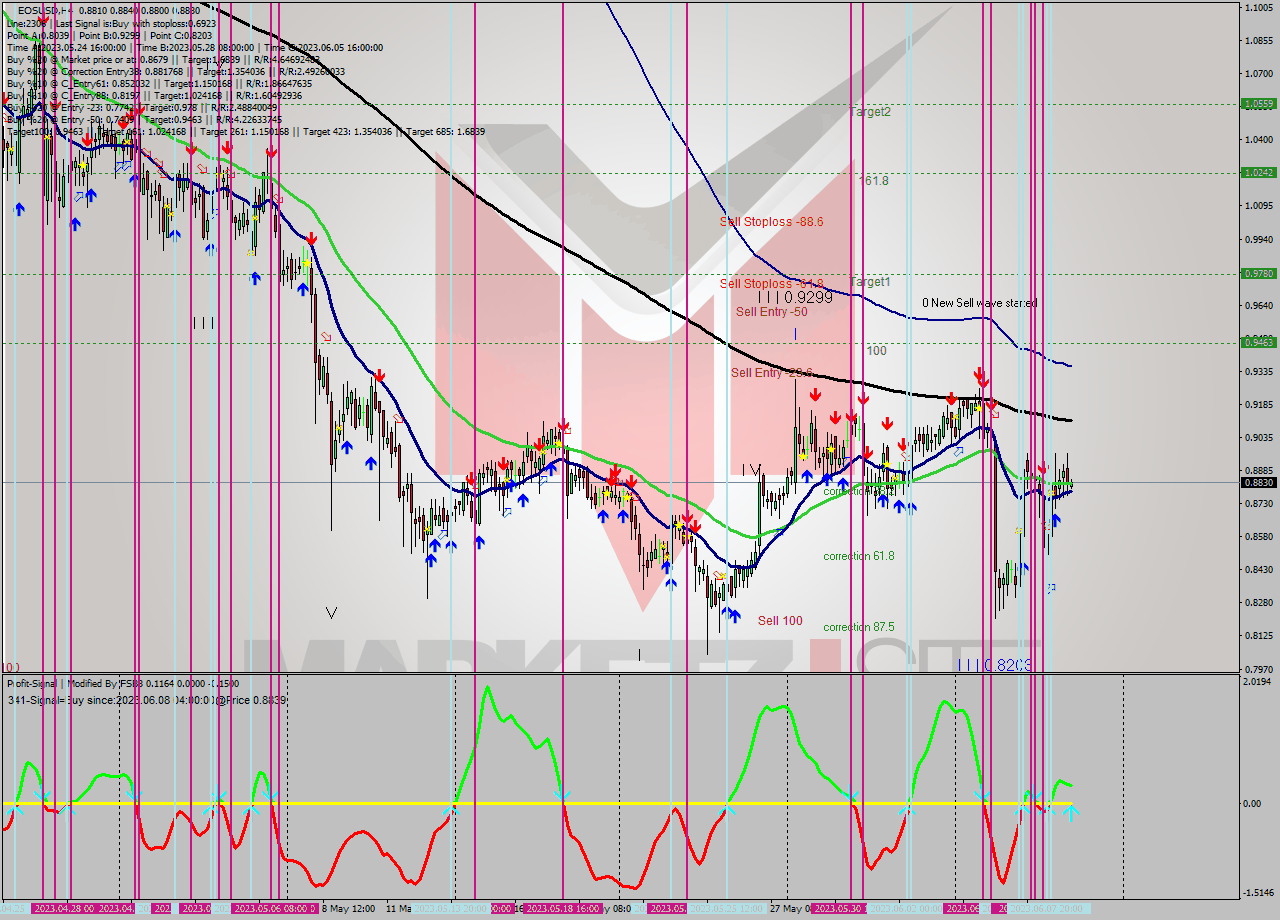Click the Target1 chart label
1280x920 pixels.
870,282
